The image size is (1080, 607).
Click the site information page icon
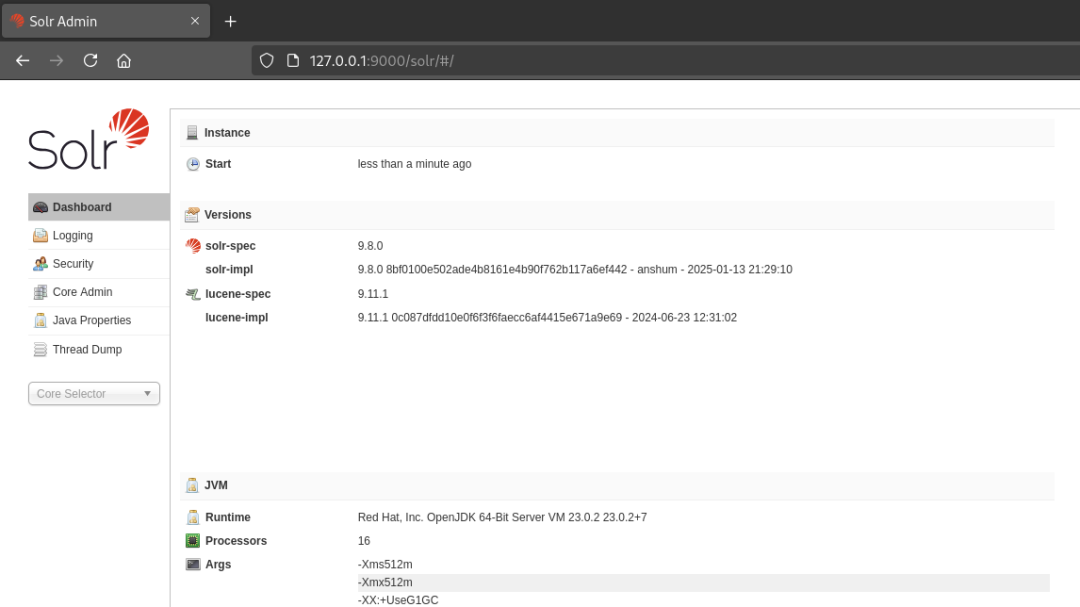[293, 61]
